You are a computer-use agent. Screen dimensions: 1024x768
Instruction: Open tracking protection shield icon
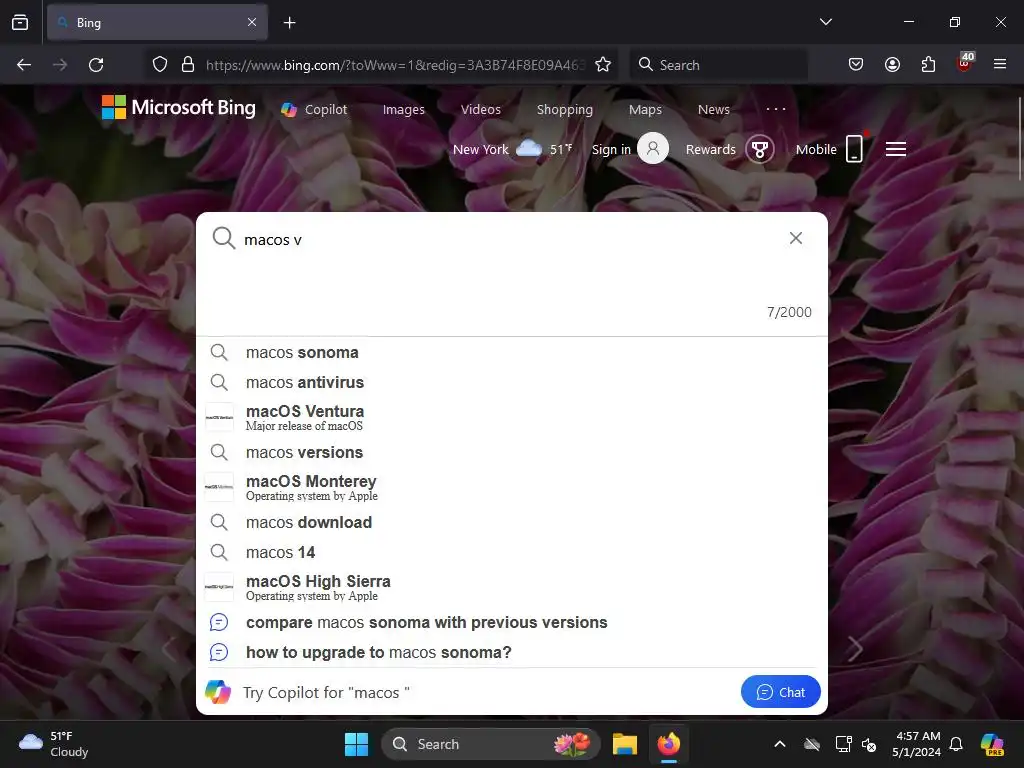click(160, 65)
